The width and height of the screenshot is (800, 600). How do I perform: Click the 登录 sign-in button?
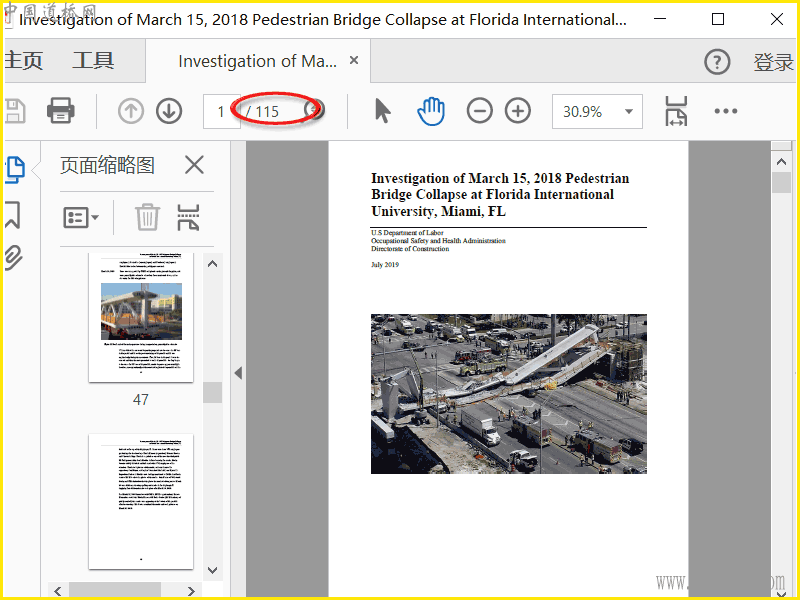773,62
